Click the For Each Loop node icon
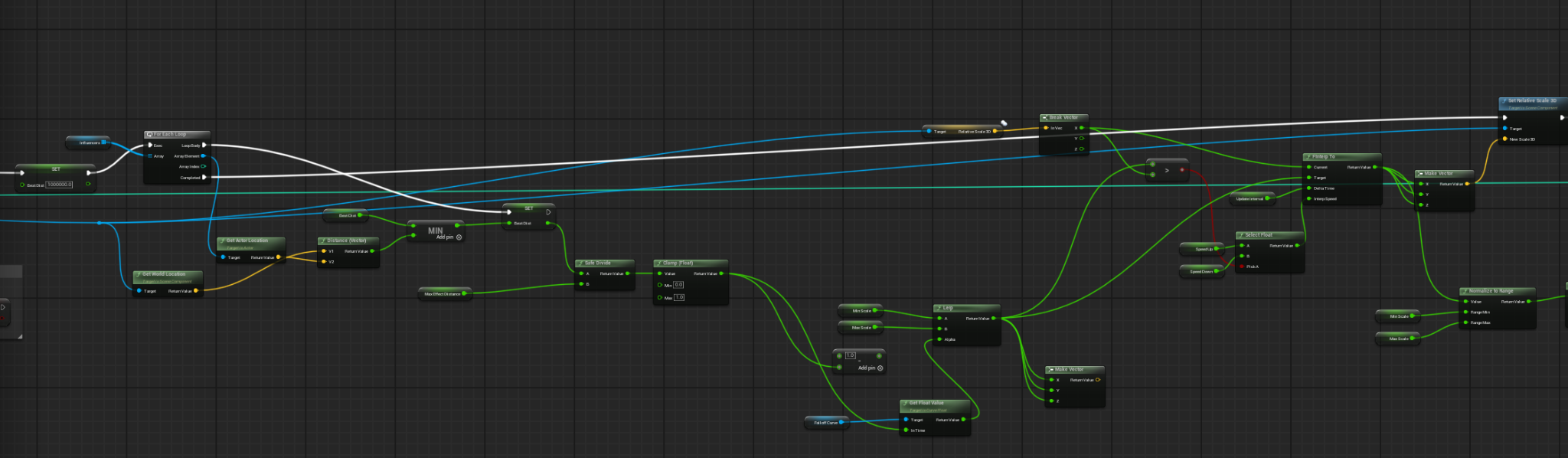Image resolution: width=1568 pixels, height=458 pixels. (149, 134)
